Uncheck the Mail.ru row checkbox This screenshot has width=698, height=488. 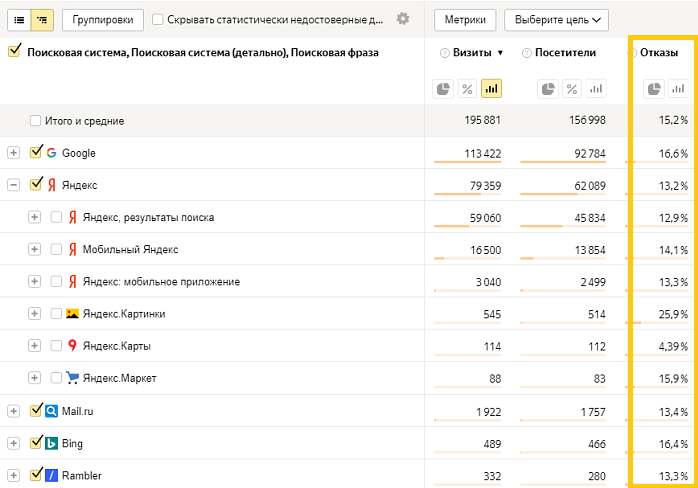(x=36, y=410)
